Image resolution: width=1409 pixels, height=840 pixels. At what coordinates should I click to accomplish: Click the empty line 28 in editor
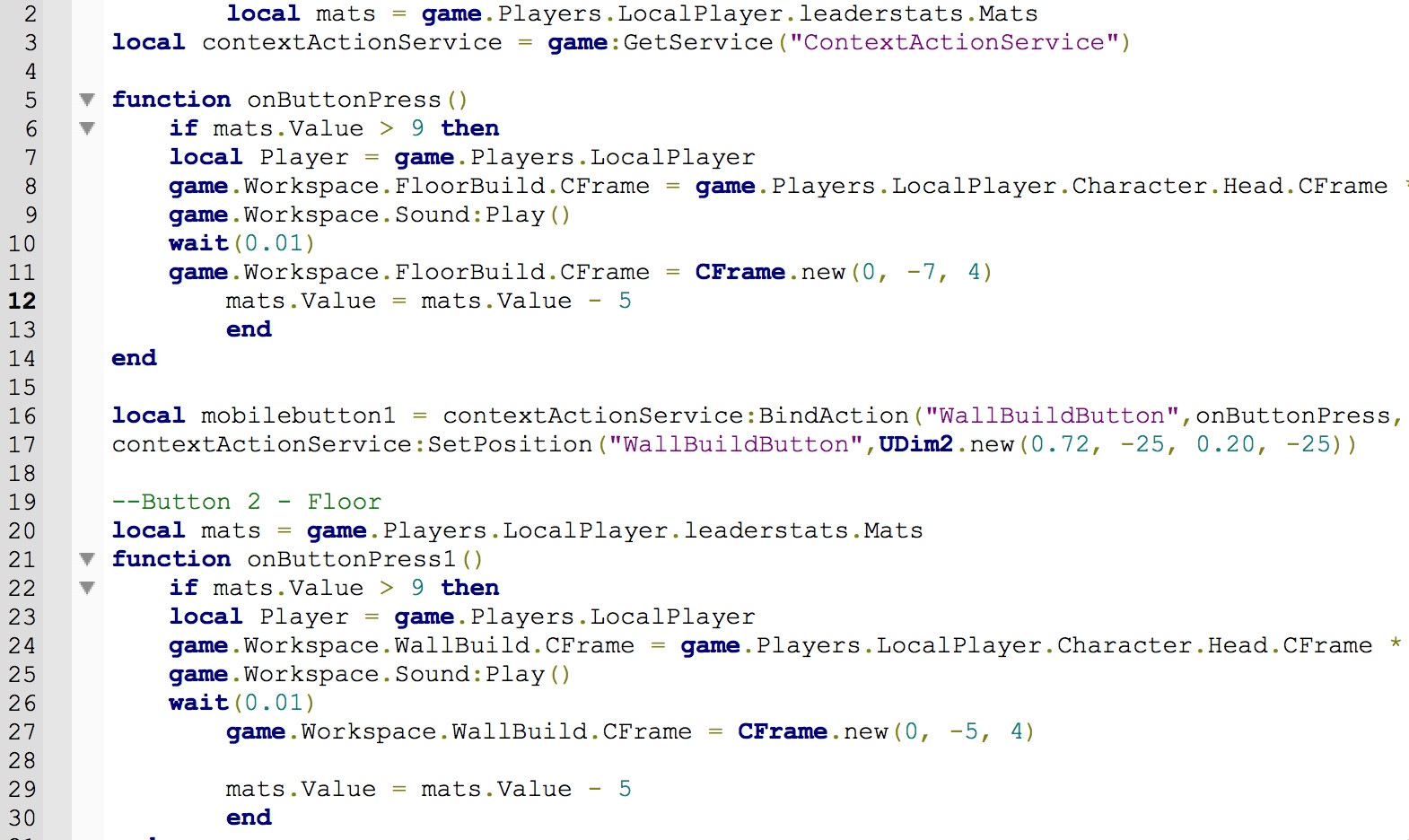(756, 760)
